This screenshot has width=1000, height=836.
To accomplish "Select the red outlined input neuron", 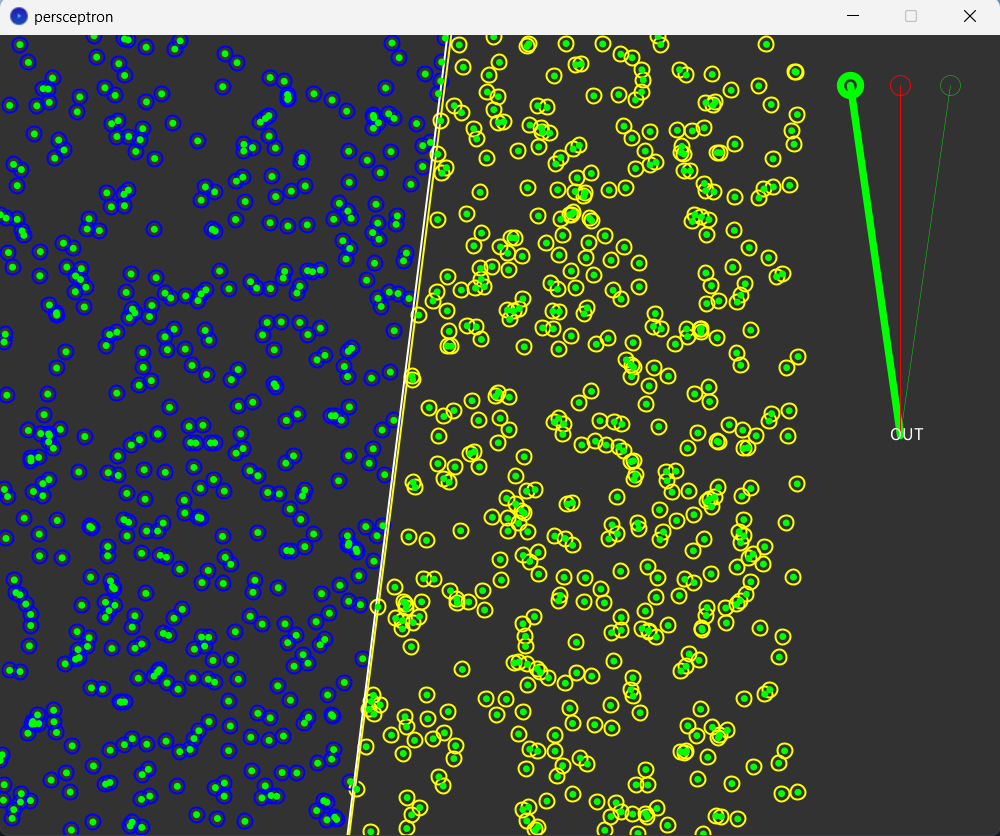I will tap(901, 86).
